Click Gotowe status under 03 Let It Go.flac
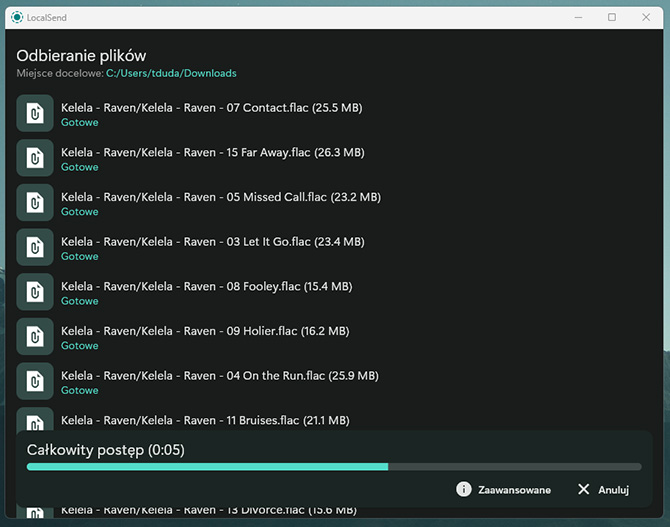The image size is (670, 527). [79, 256]
